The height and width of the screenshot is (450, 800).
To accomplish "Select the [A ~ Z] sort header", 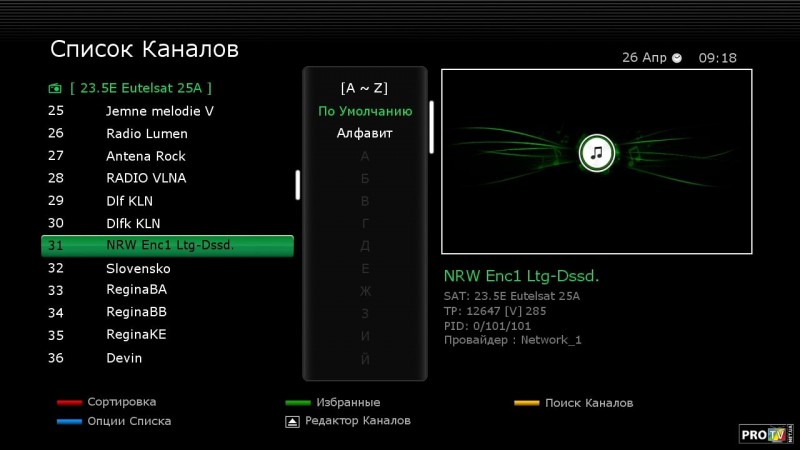I will pos(364,88).
